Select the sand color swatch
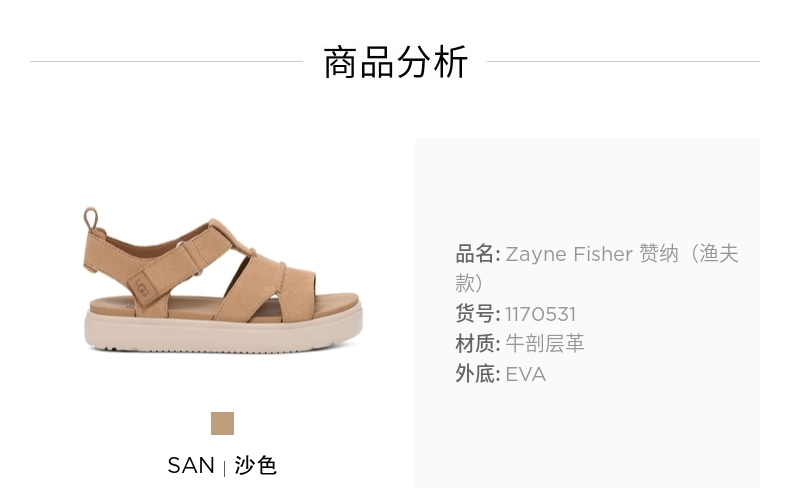Viewport: 790px width, 488px height. pos(222,423)
